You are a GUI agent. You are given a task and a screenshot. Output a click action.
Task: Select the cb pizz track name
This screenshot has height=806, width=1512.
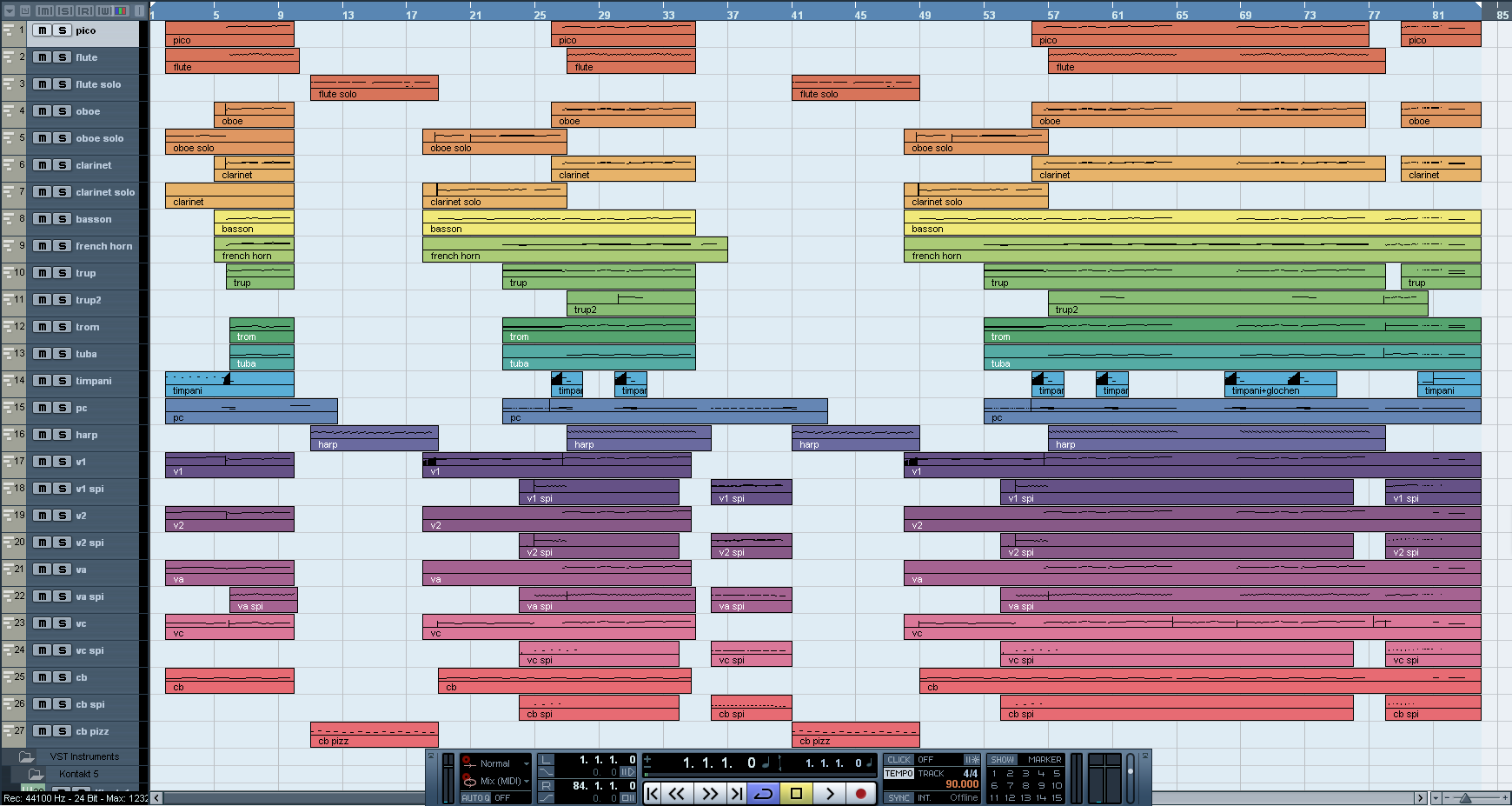(x=92, y=731)
